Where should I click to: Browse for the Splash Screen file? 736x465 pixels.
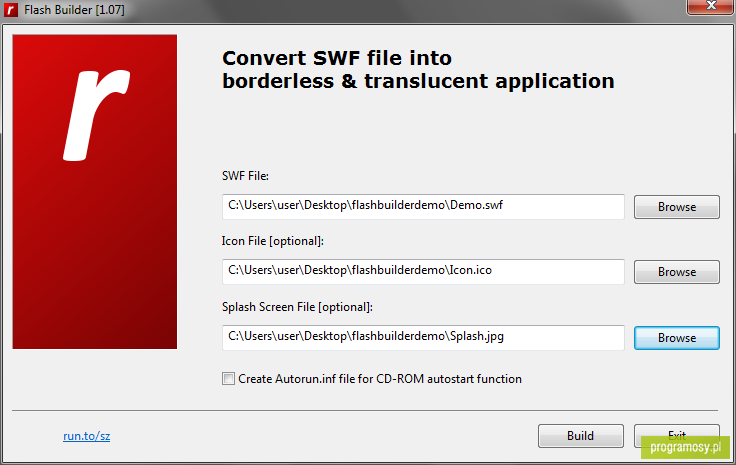click(x=676, y=338)
